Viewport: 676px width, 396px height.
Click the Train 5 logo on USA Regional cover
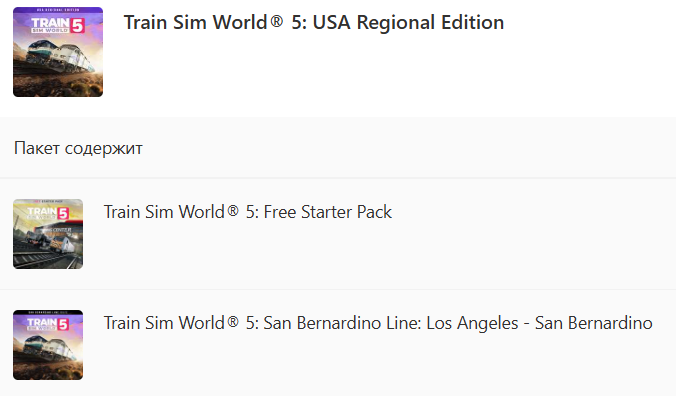pos(58,25)
